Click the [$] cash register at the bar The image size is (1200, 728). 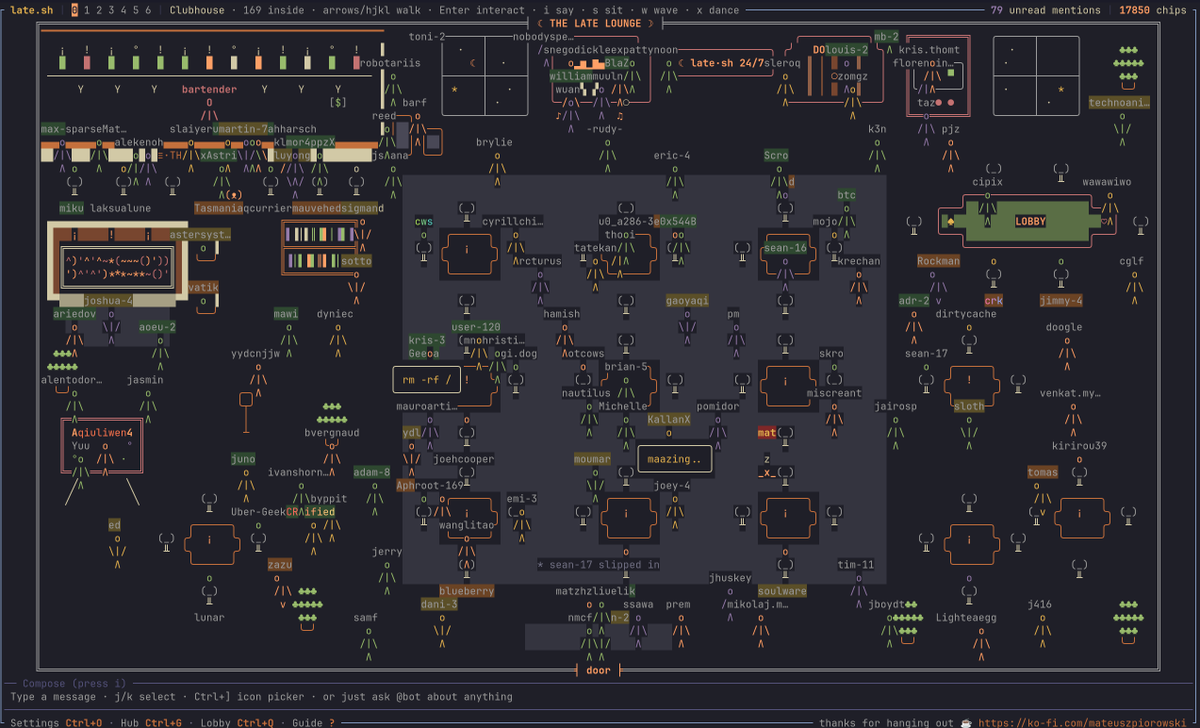click(338, 102)
